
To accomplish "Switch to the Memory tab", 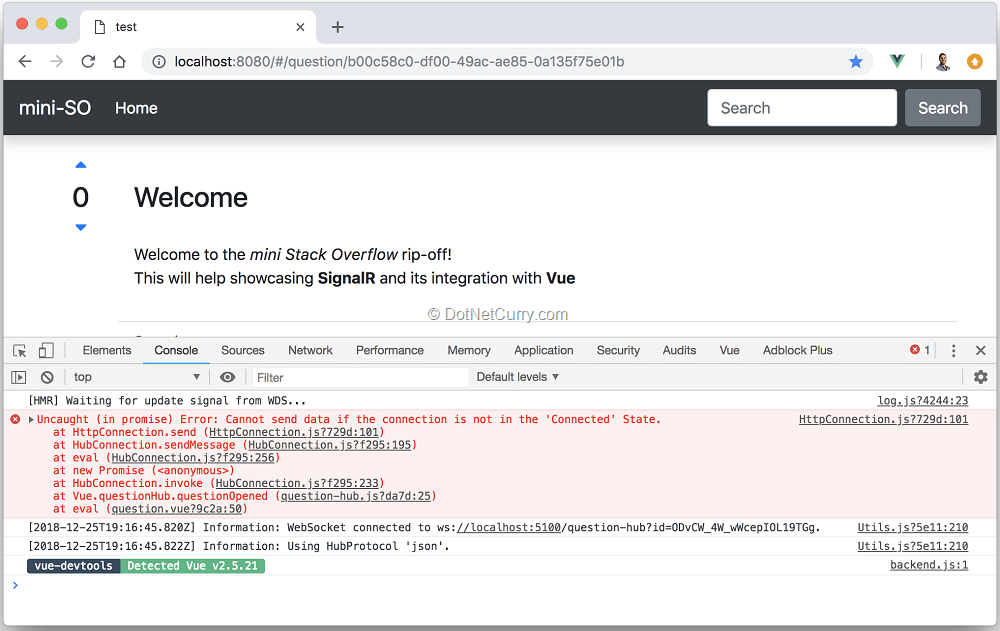I will coord(469,350).
